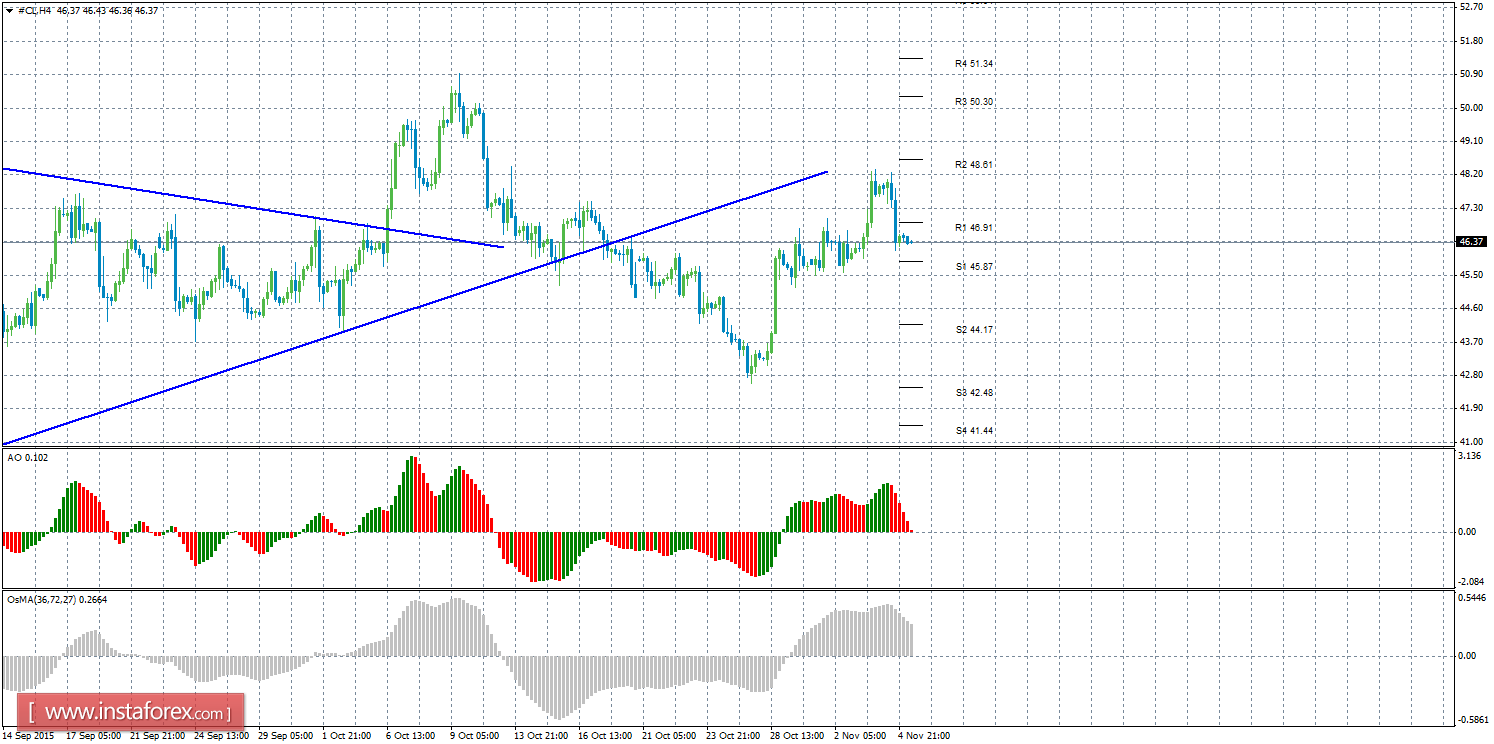Click the 1 Oct 21:00 date label

[347, 736]
